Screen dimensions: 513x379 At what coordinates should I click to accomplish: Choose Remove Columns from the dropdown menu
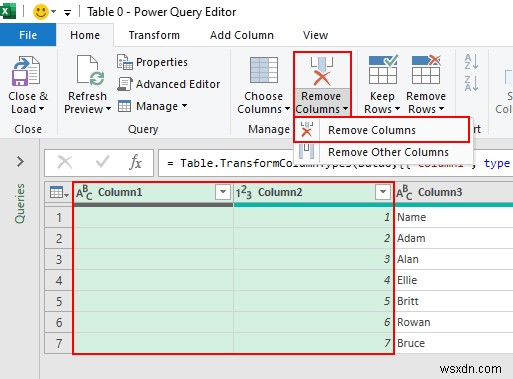(x=382, y=130)
